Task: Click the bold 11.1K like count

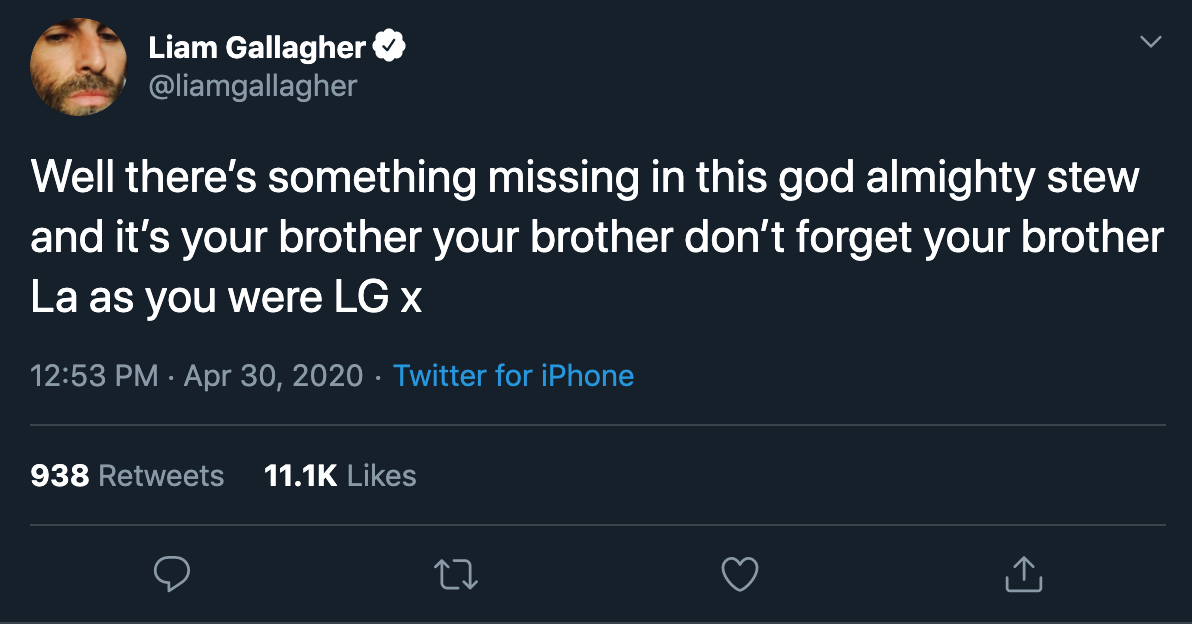Action: pos(300,476)
